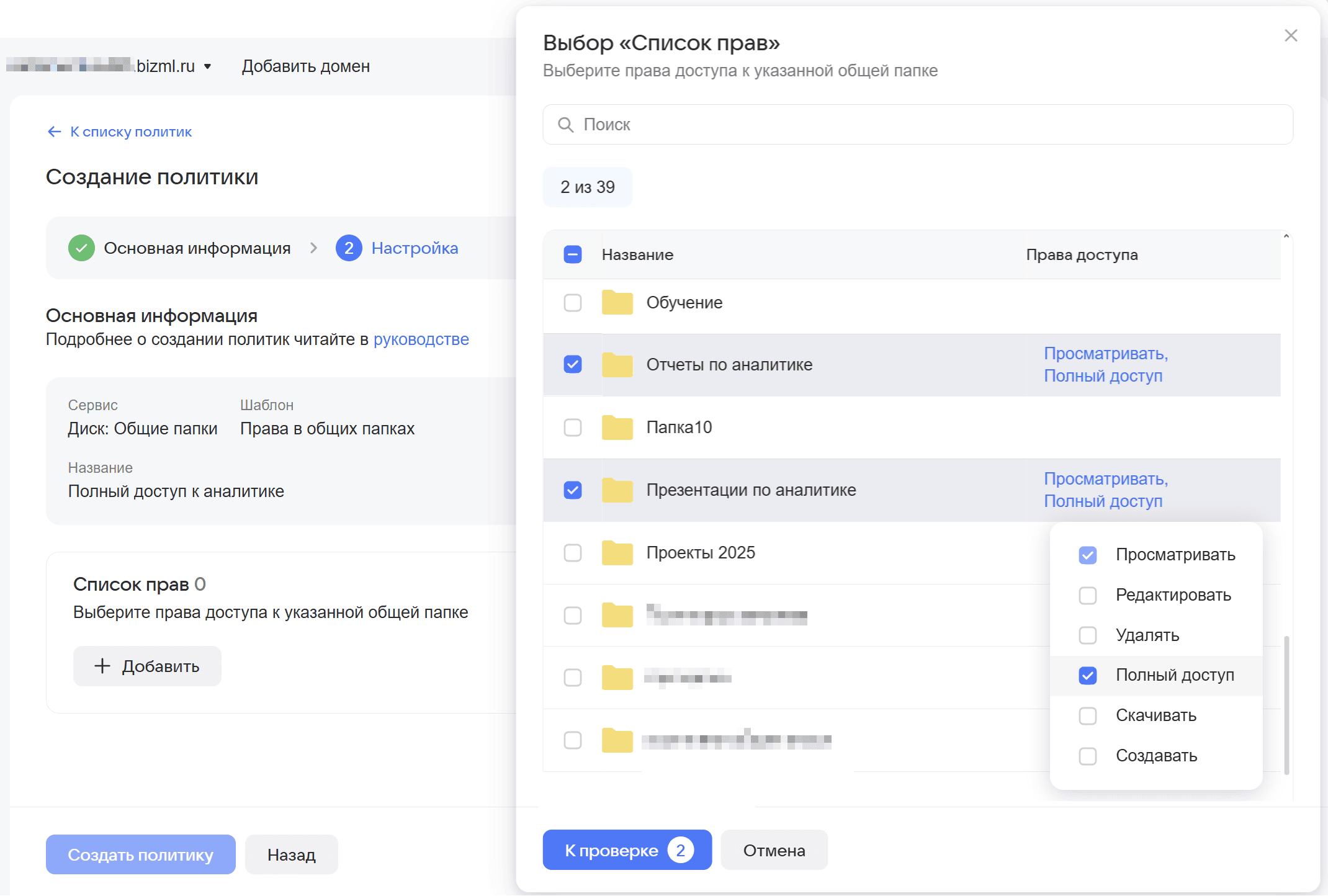Select Полный доступ in permissions menu
1328x896 pixels.
pos(1156,675)
